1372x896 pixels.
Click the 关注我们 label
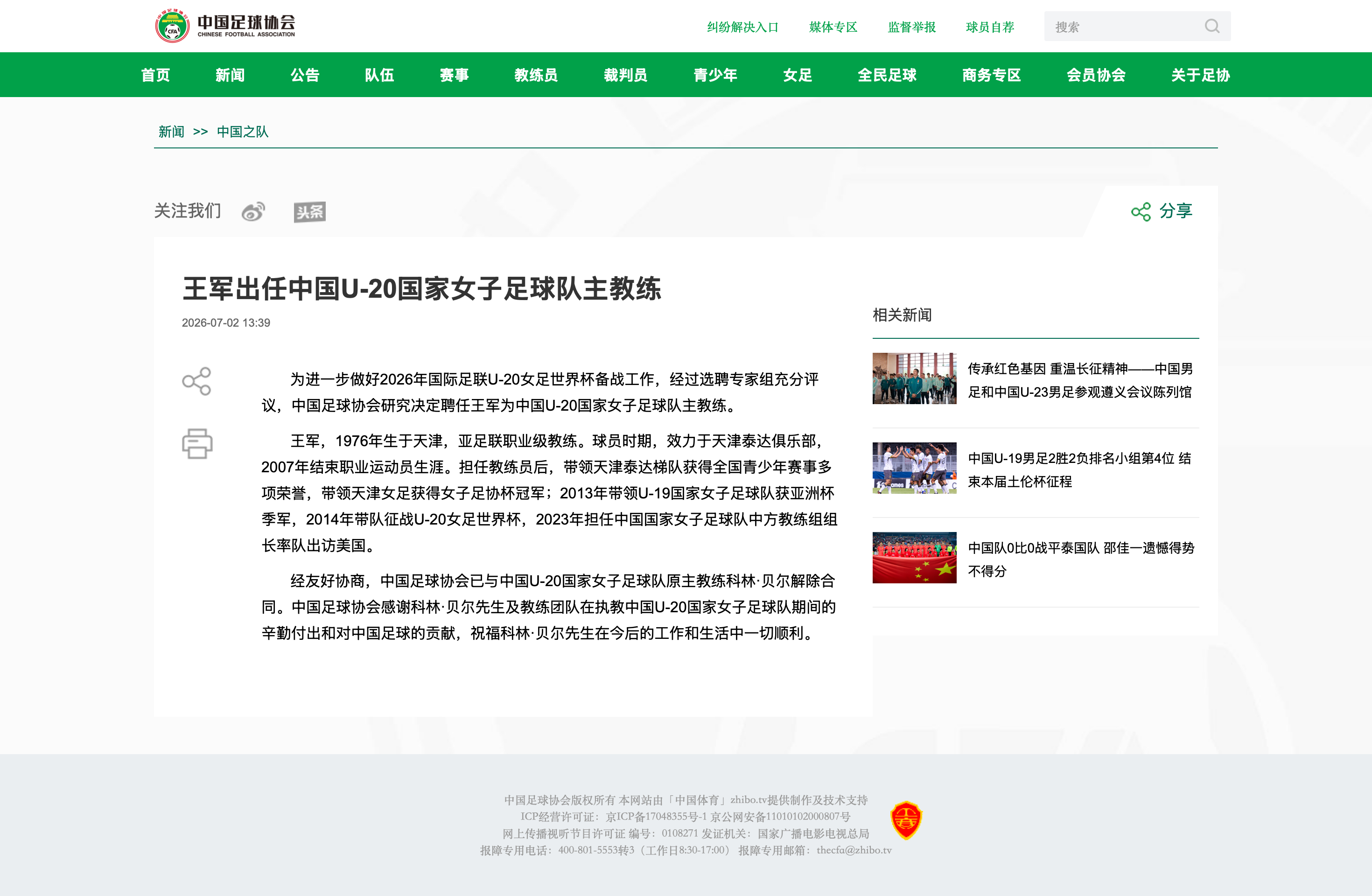click(x=187, y=211)
